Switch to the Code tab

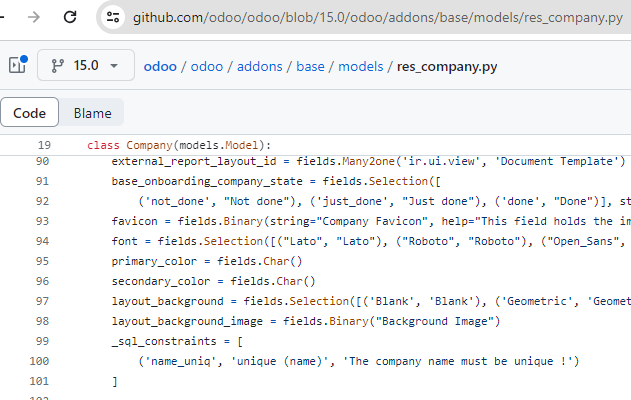30,113
